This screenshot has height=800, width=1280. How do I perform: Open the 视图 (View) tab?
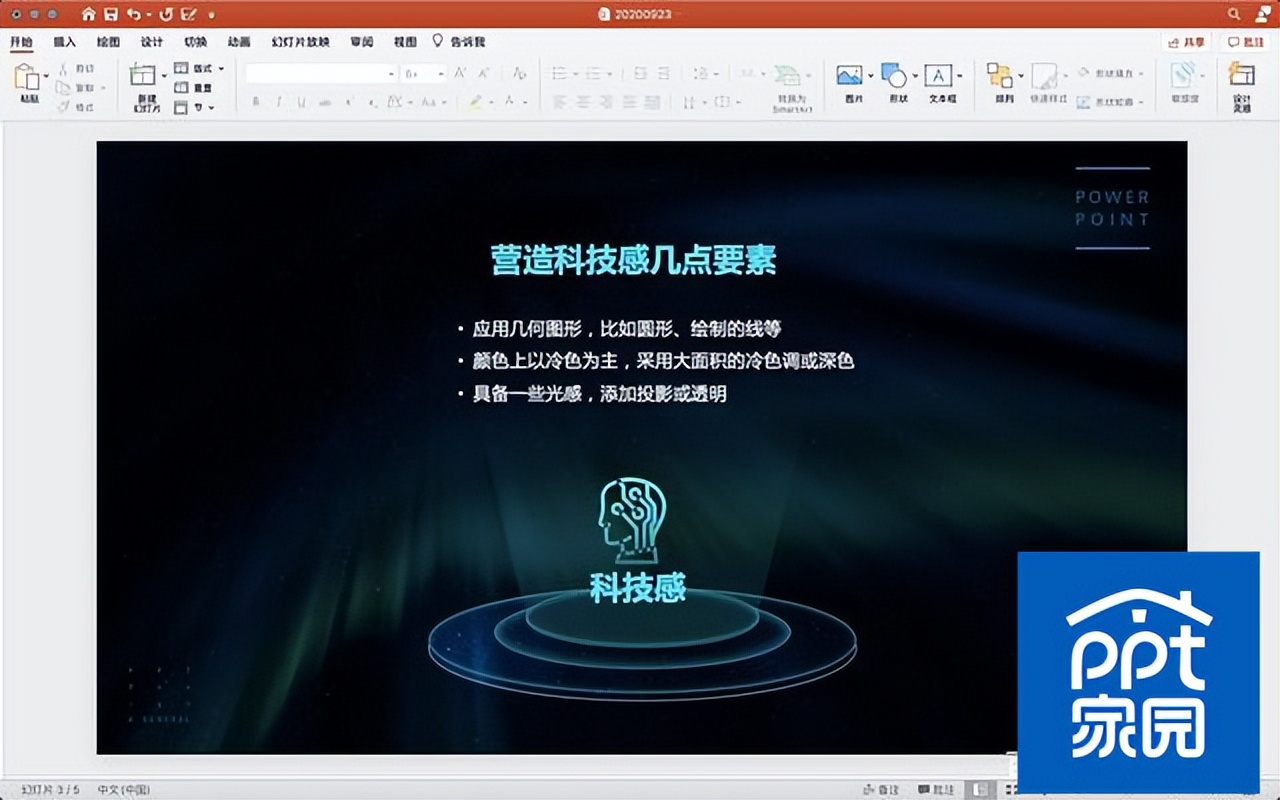tap(405, 42)
